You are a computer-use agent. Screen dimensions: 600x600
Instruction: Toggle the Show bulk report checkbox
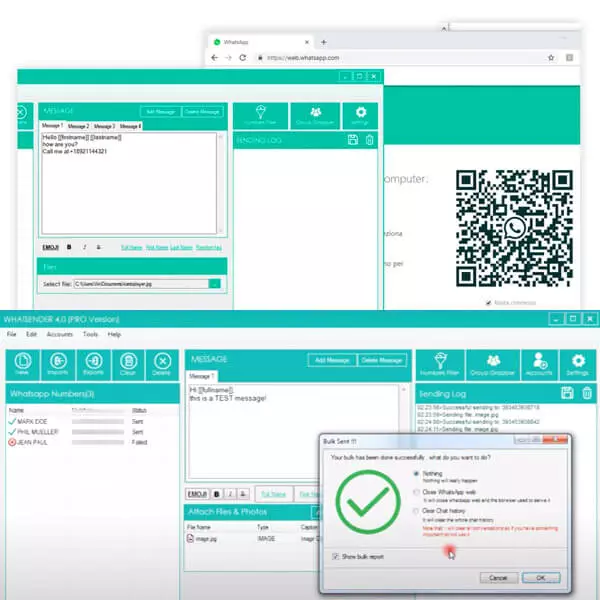pyautogui.click(x=336, y=556)
